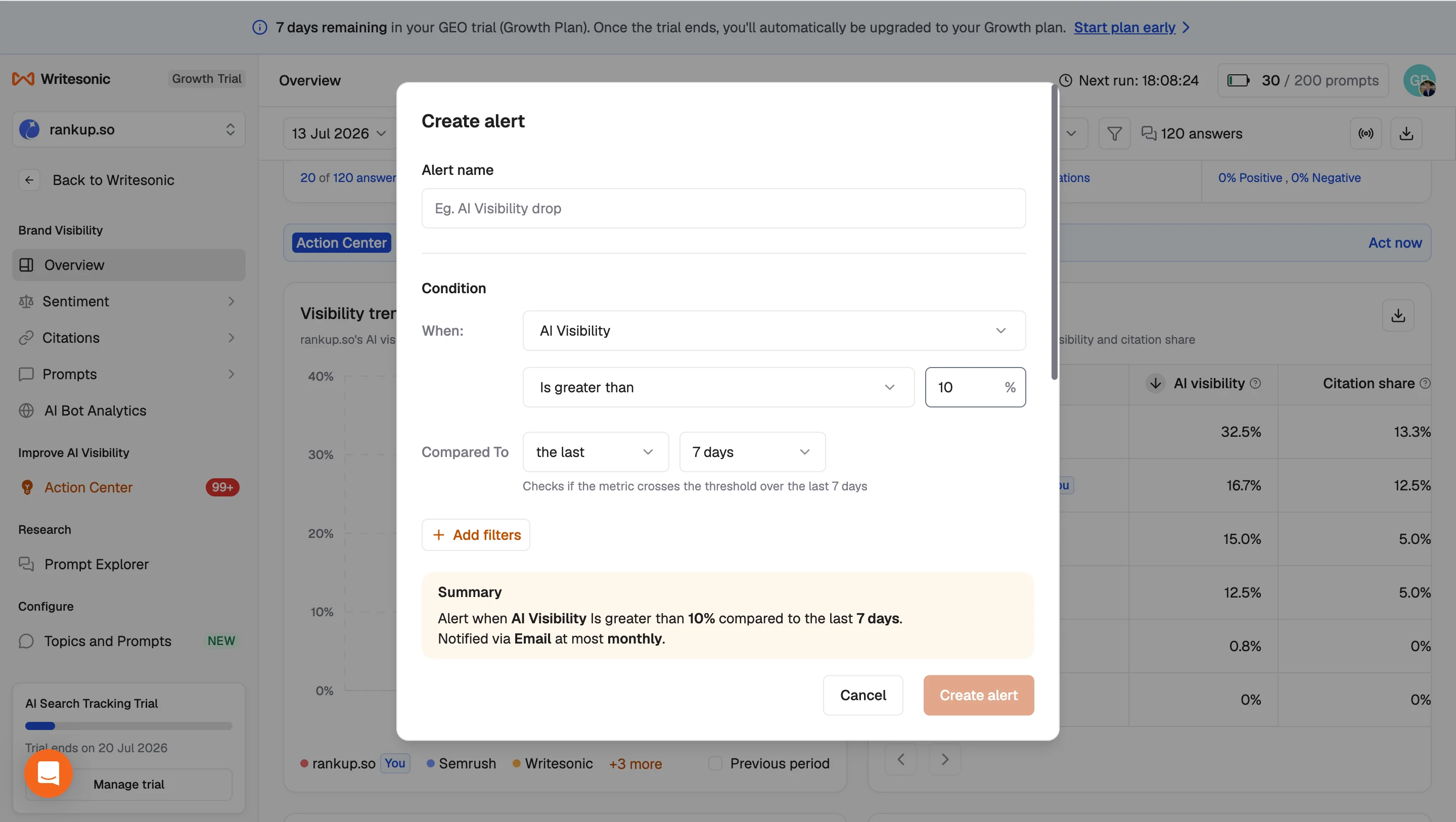Click the download icon in top toolbar
The width and height of the screenshot is (1456, 822).
point(1406,133)
